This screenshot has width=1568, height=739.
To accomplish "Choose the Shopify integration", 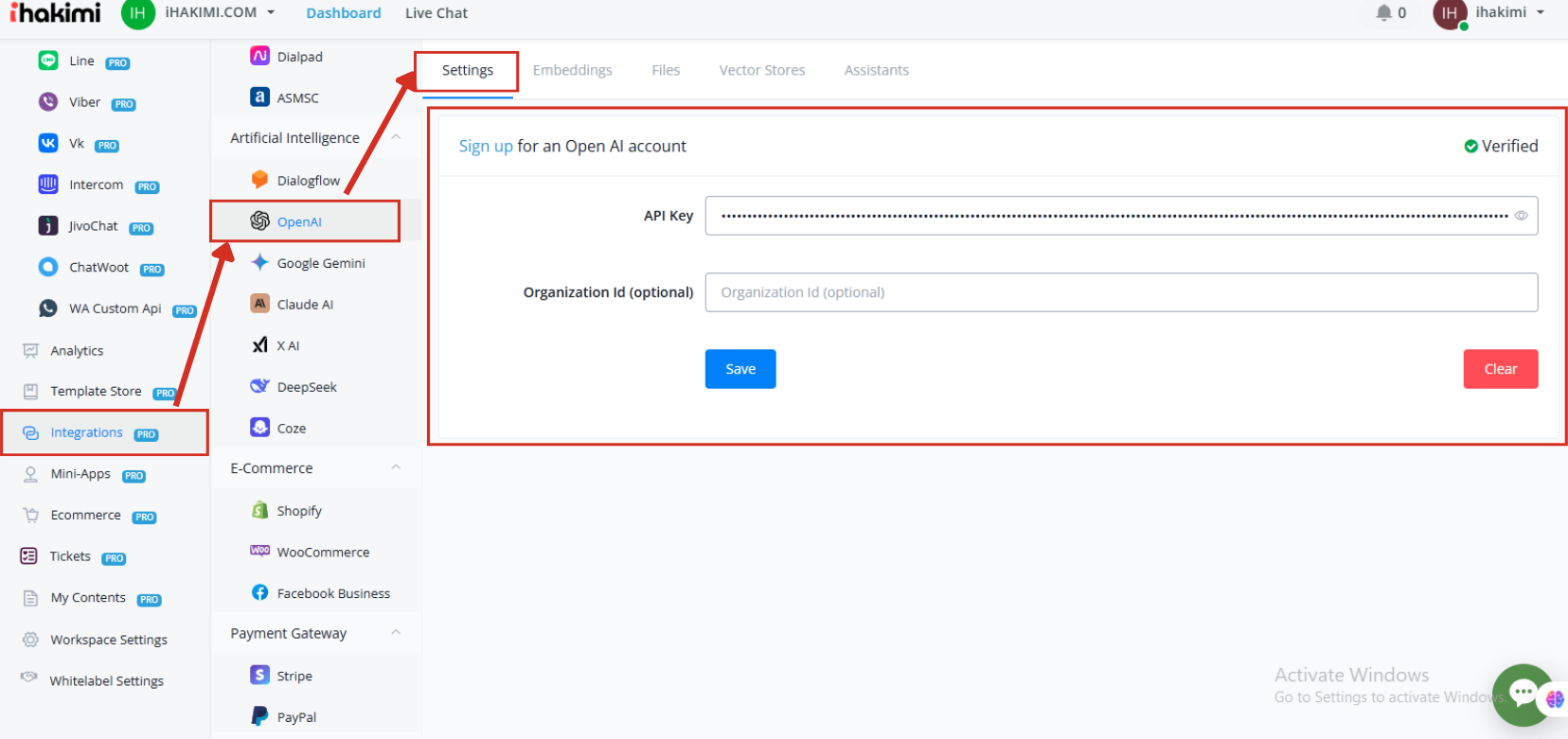I will coord(298,511).
